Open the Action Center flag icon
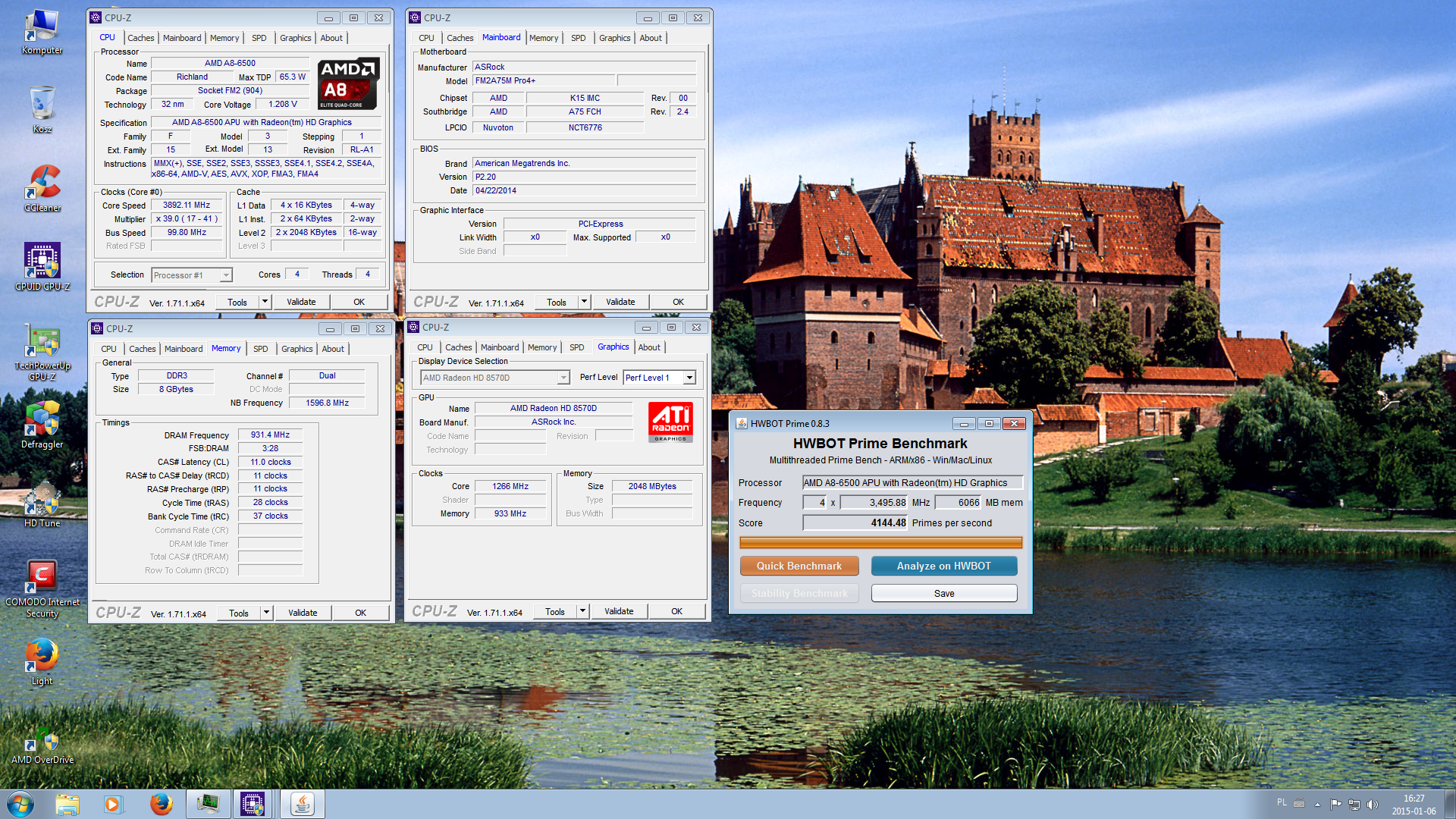Image resolution: width=1456 pixels, height=819 pixels. pyautogui.click(x=1335, y=804)
